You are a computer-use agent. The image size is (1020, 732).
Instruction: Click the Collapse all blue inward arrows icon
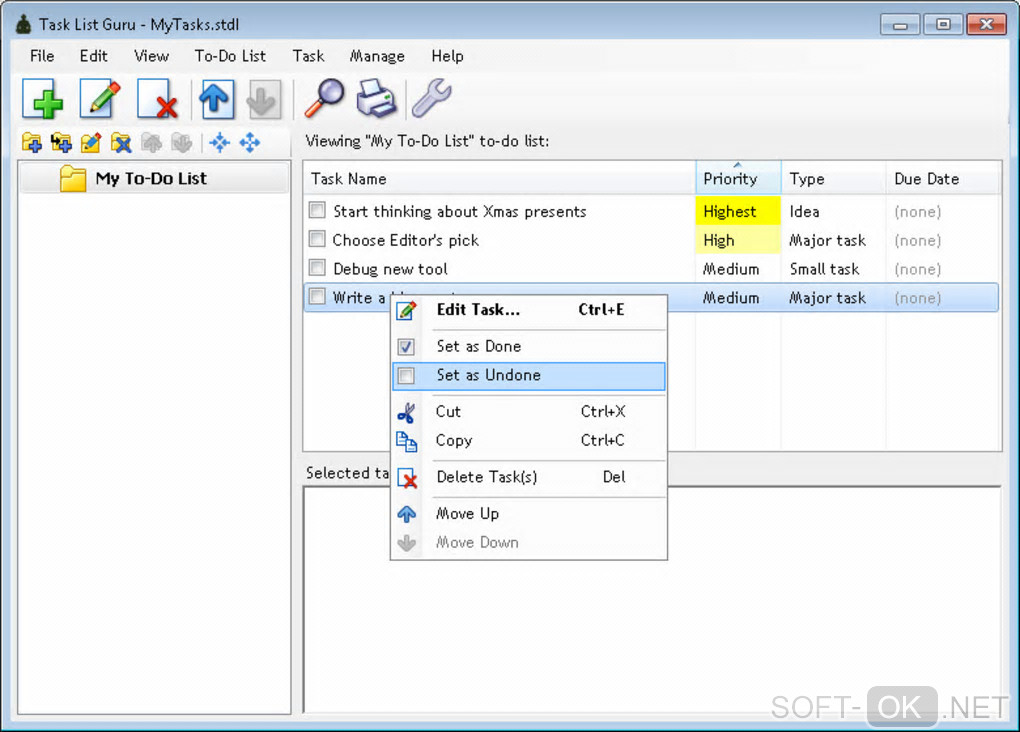pyautogui.click(x=220, y=142)
